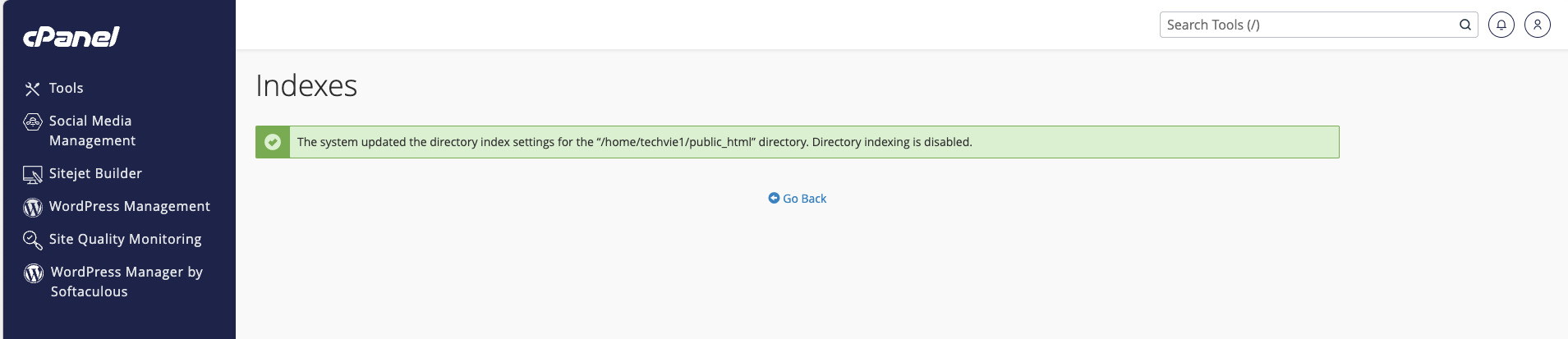The height and width of the screenshot is (339, 1568).
Task: Open Tools from the sidebar menu
Action: point(67,88)
